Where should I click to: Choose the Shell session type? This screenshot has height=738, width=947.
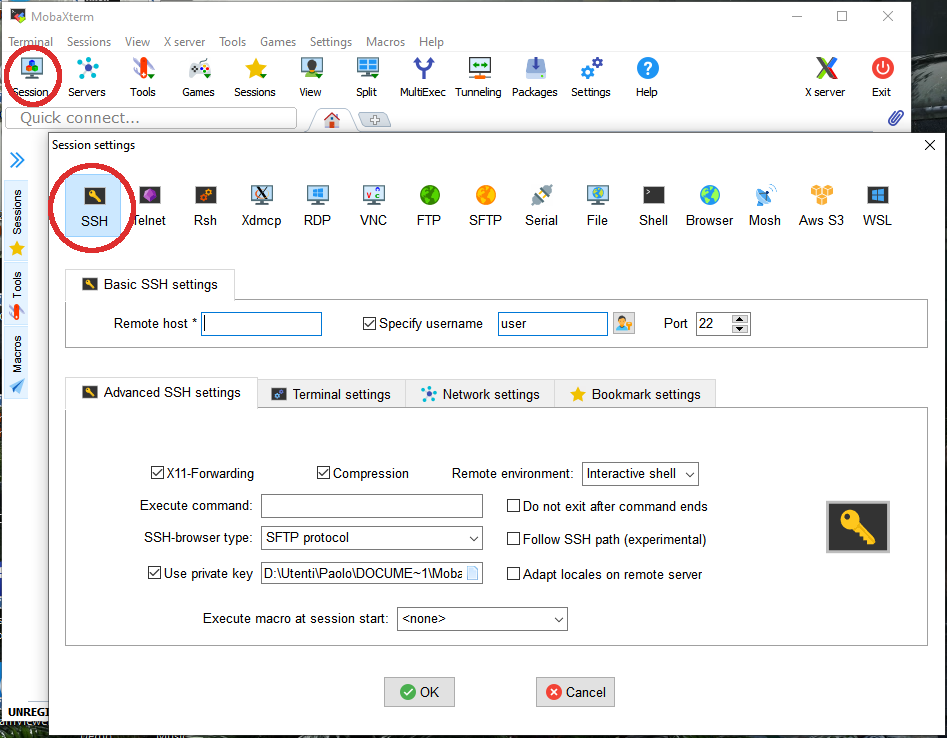(653, 207)
